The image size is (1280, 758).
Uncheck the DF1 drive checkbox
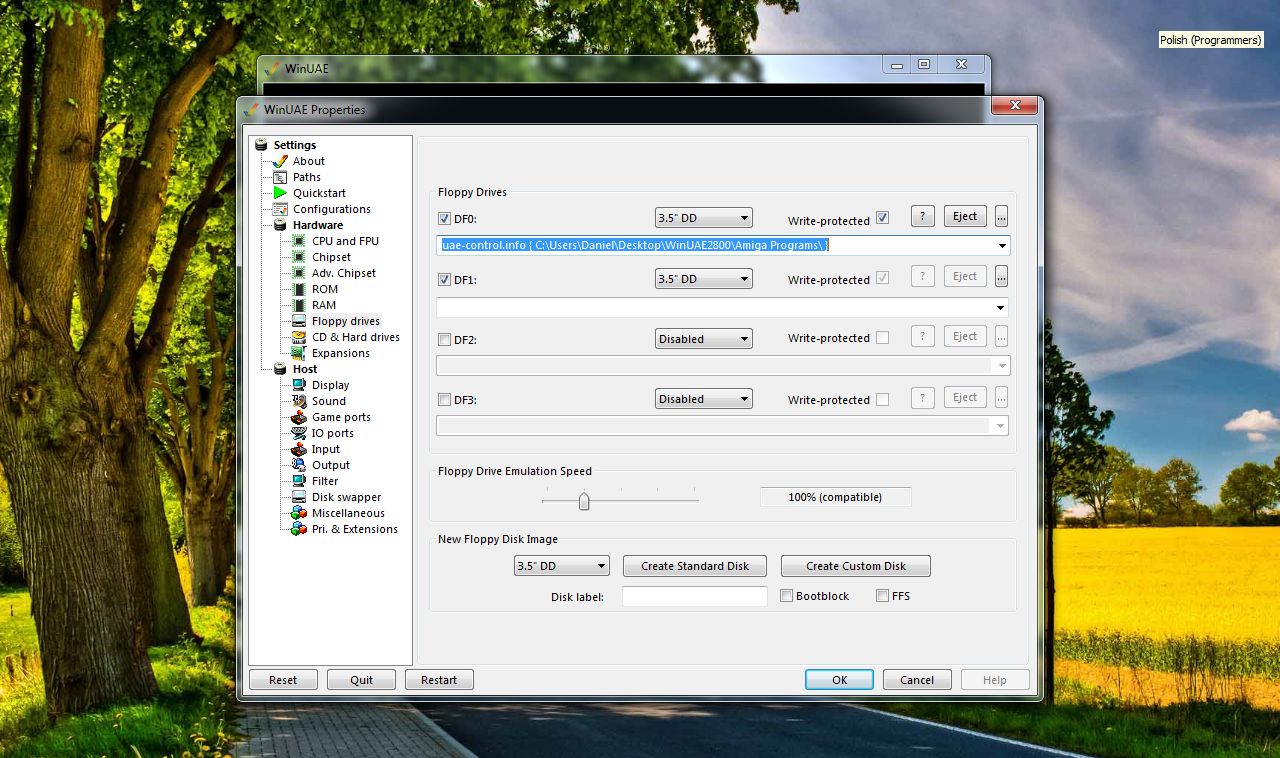(445, 280)
